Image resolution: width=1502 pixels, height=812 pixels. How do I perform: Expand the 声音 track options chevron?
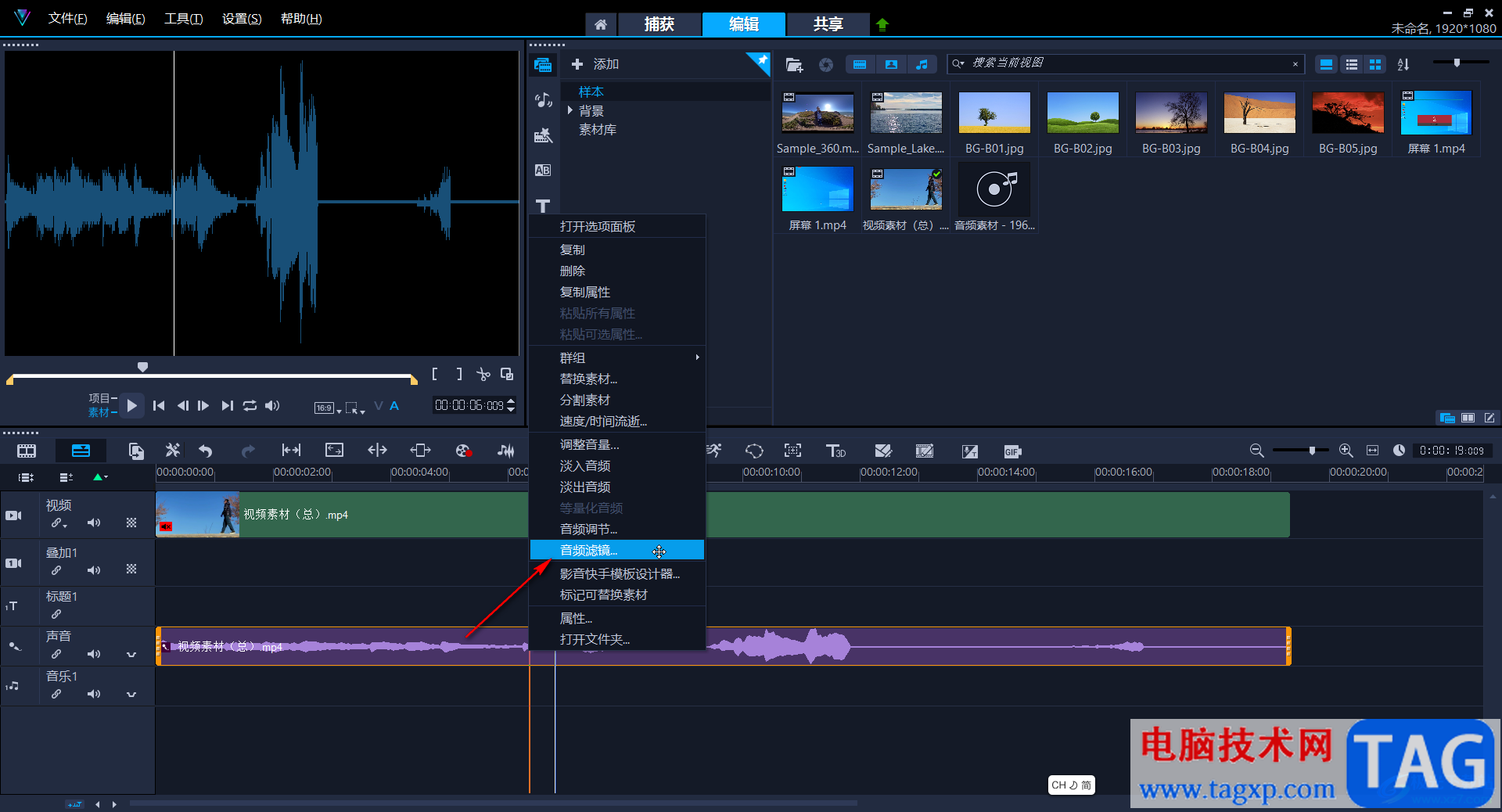pyautogui.click(x=131, y=654)
